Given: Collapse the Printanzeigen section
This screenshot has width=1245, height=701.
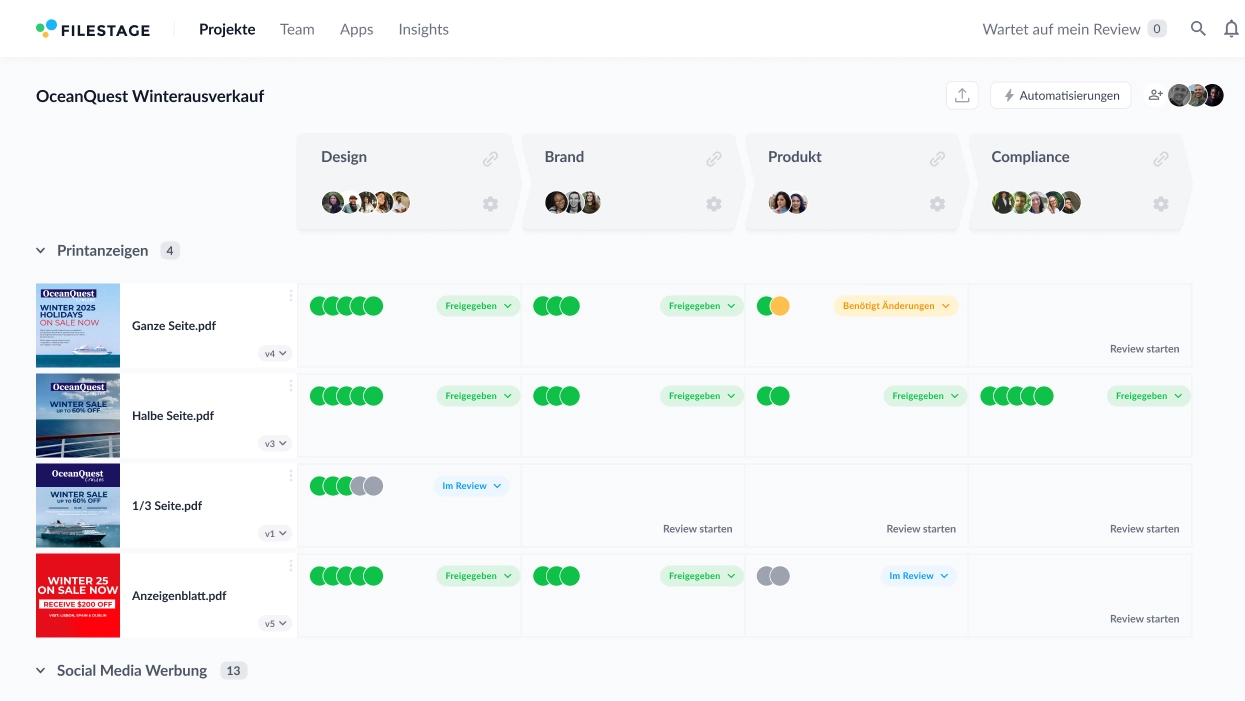Looking at the screenshot, I should (41, 251).
